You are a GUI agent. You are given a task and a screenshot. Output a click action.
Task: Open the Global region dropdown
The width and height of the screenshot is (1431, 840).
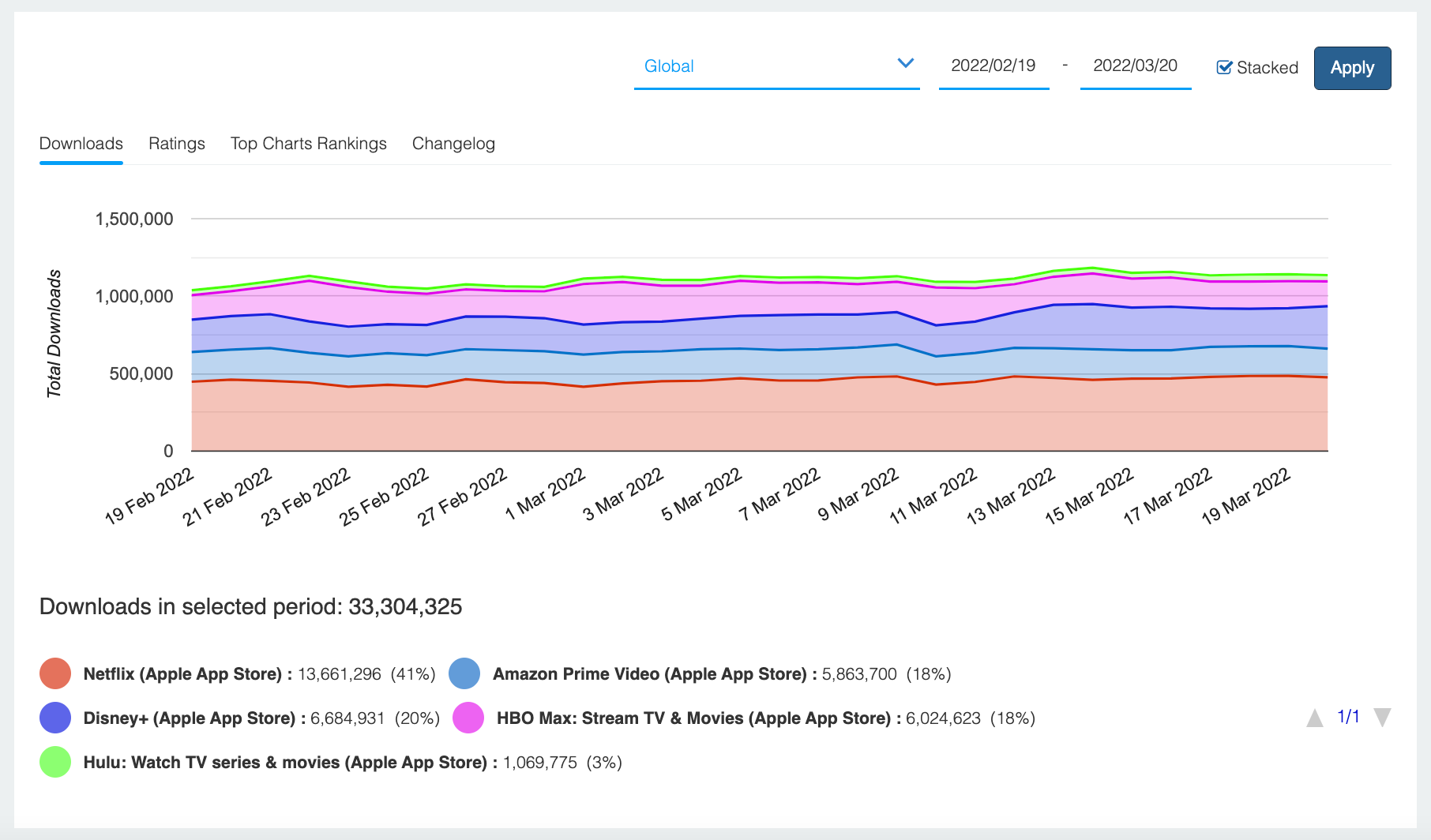pos(777,67)
